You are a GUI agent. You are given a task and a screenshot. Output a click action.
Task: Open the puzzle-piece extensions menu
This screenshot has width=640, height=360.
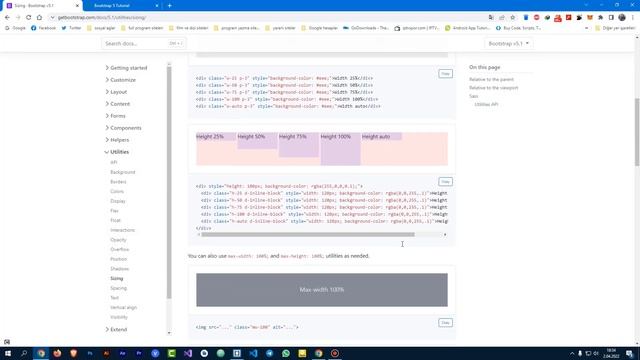coord(600,18)
